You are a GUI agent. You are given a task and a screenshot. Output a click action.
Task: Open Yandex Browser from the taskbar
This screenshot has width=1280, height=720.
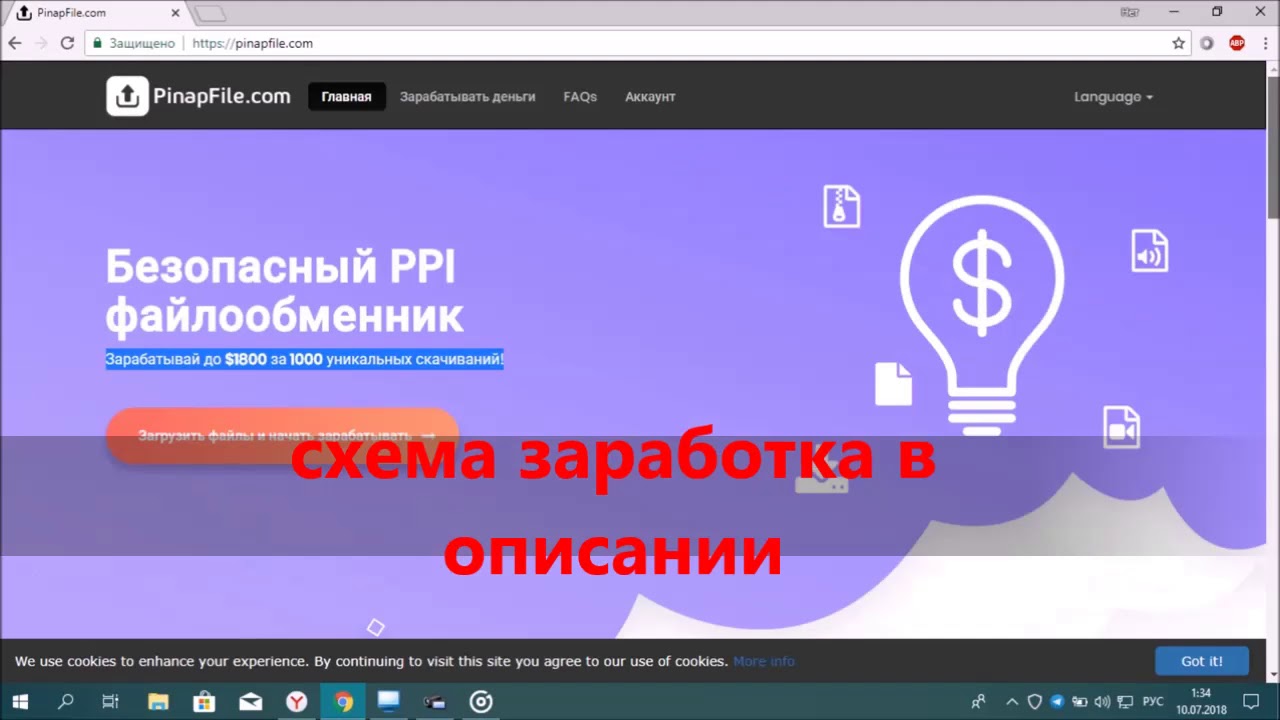click(x=297, y=701)
